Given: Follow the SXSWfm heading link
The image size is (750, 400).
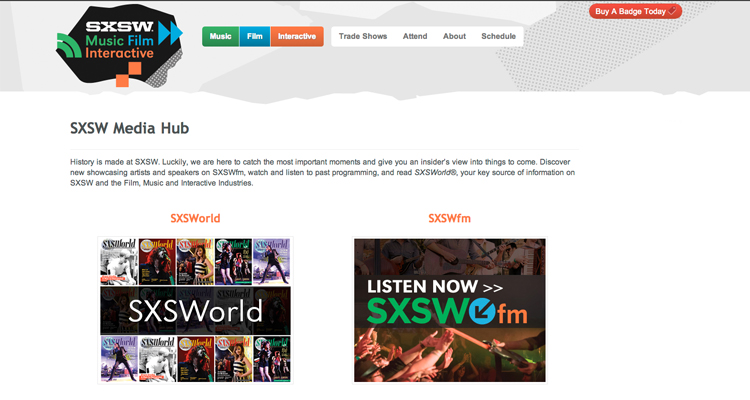Looking at the screenshot, I should tap(449, 218).
